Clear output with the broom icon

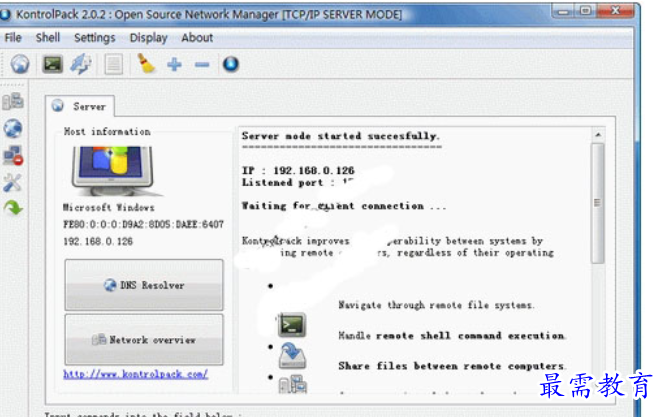(x=146, y=64)
